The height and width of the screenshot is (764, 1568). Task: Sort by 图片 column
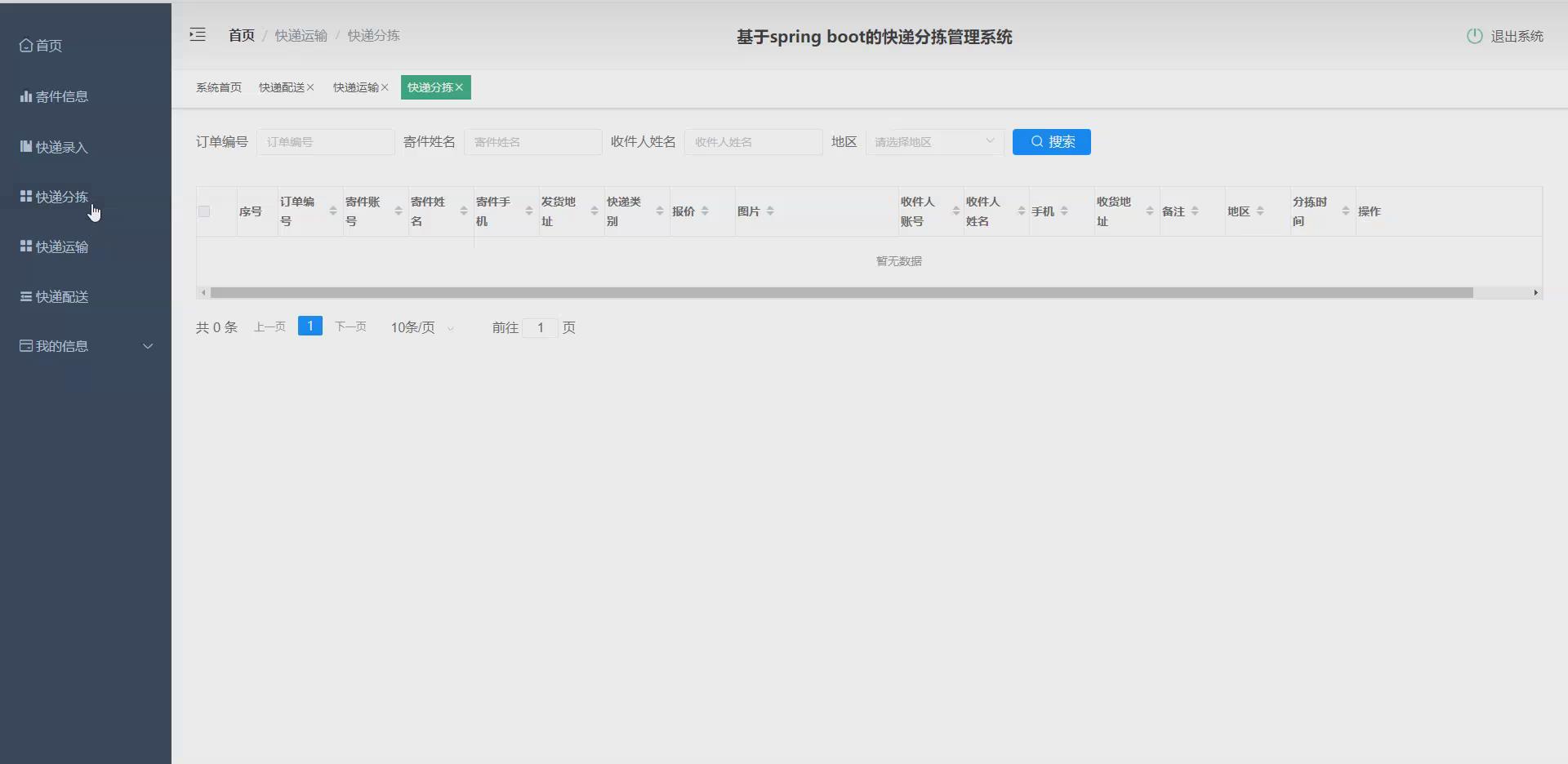click(x=770, y=211)
